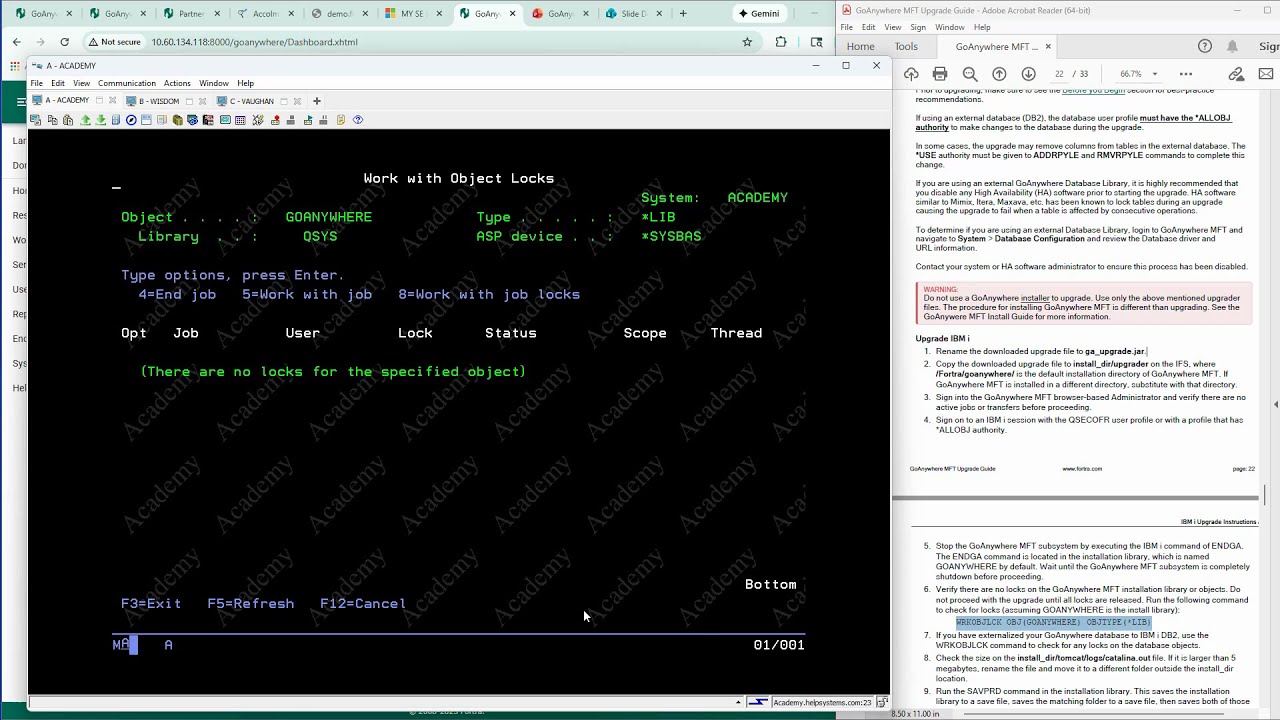Open the emulator View menu
The image size is (1280, 720).
click(x=81, y=83)
